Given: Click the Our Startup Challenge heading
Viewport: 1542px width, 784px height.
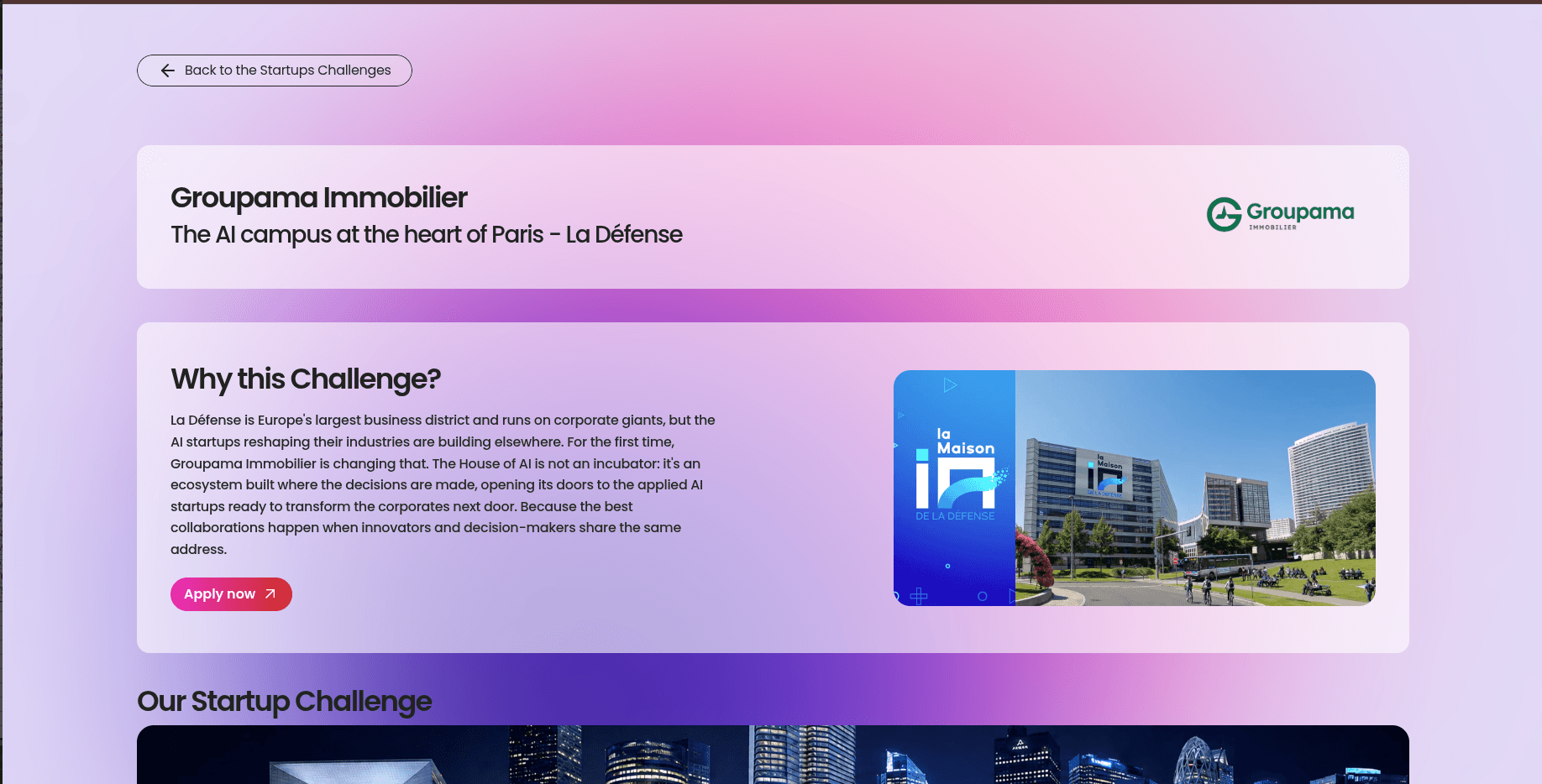Looking at the screenshot, I should [x=284, y=701].
